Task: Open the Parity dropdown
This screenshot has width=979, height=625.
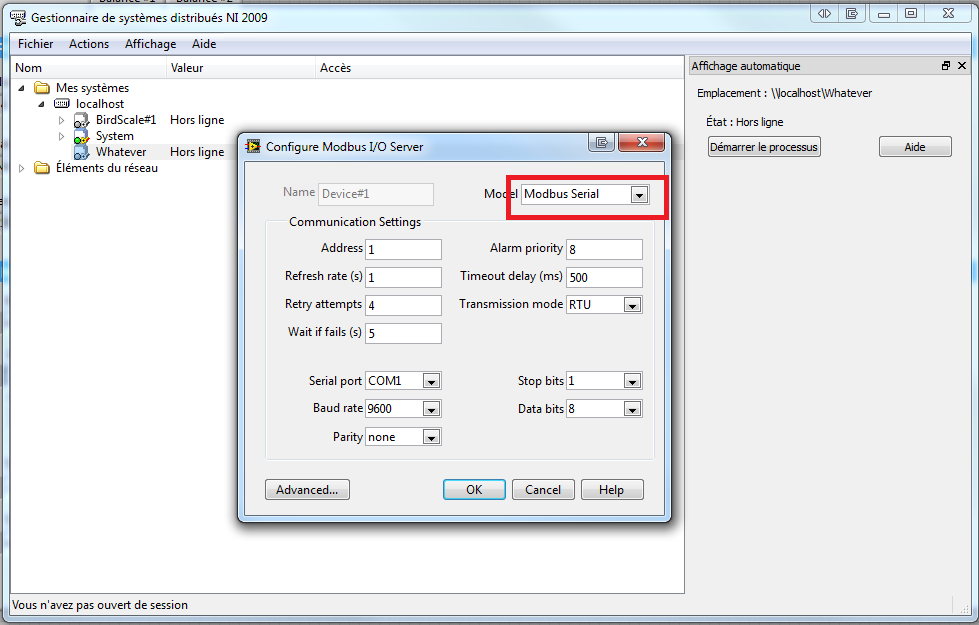Action: [431, 437]
